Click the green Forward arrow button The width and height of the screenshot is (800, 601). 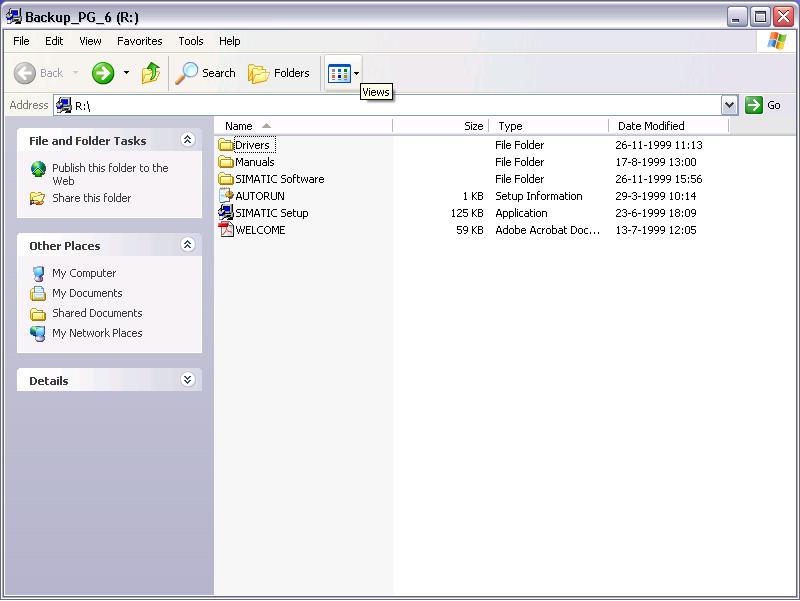pos(103,73)
